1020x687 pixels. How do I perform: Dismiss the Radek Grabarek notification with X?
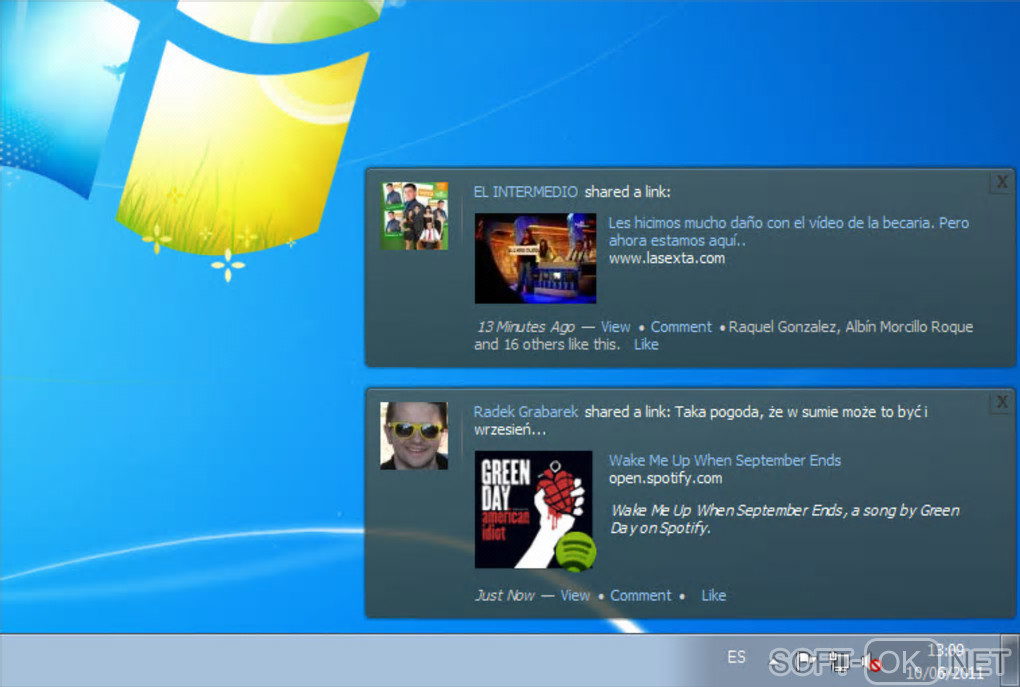[x=1002, y=402]
